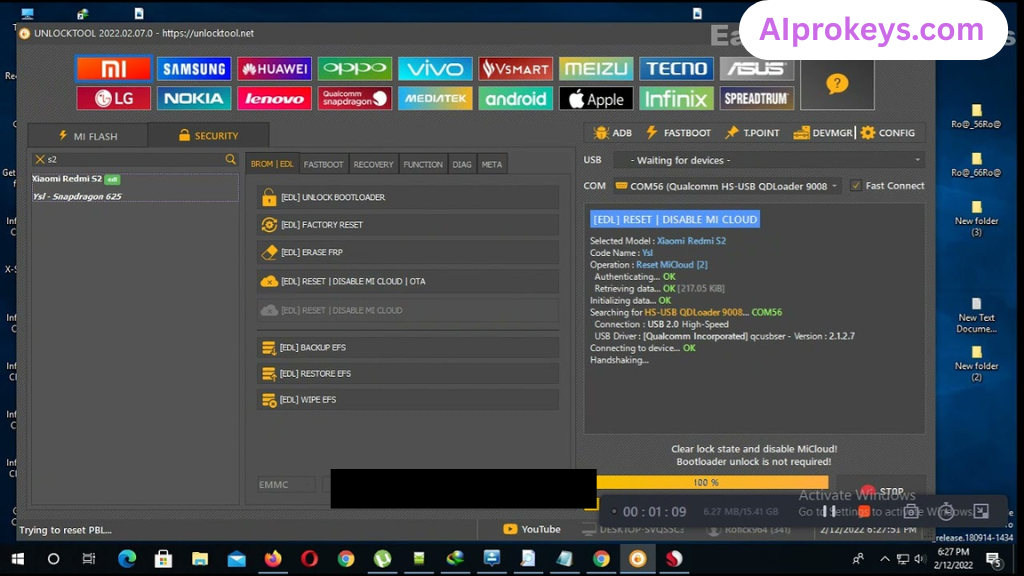Select the Asus brand icon

[756, 69]
